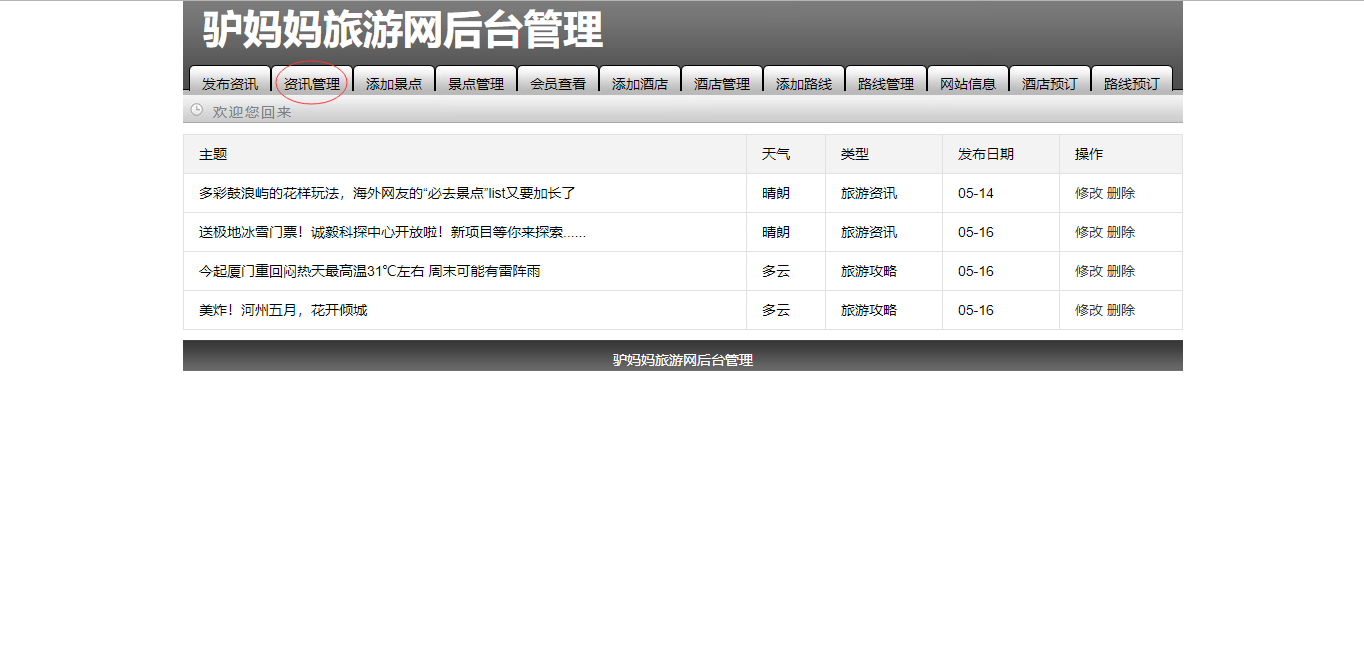Select the title 美炸！河州五月，花开倾城
This screenshot has width=1364, height=657.
pyautogui.click(x=283, y=310)
